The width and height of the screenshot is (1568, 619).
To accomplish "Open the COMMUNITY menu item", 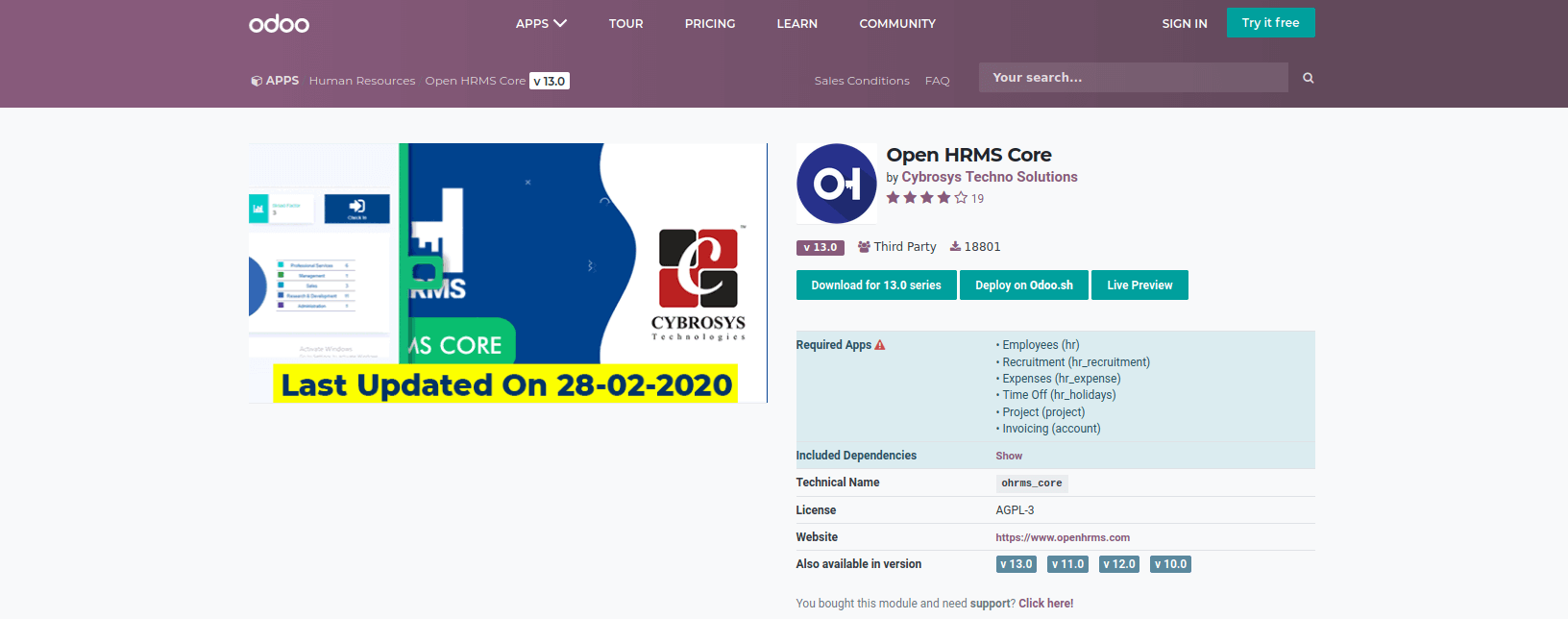I will click(897, 23).
